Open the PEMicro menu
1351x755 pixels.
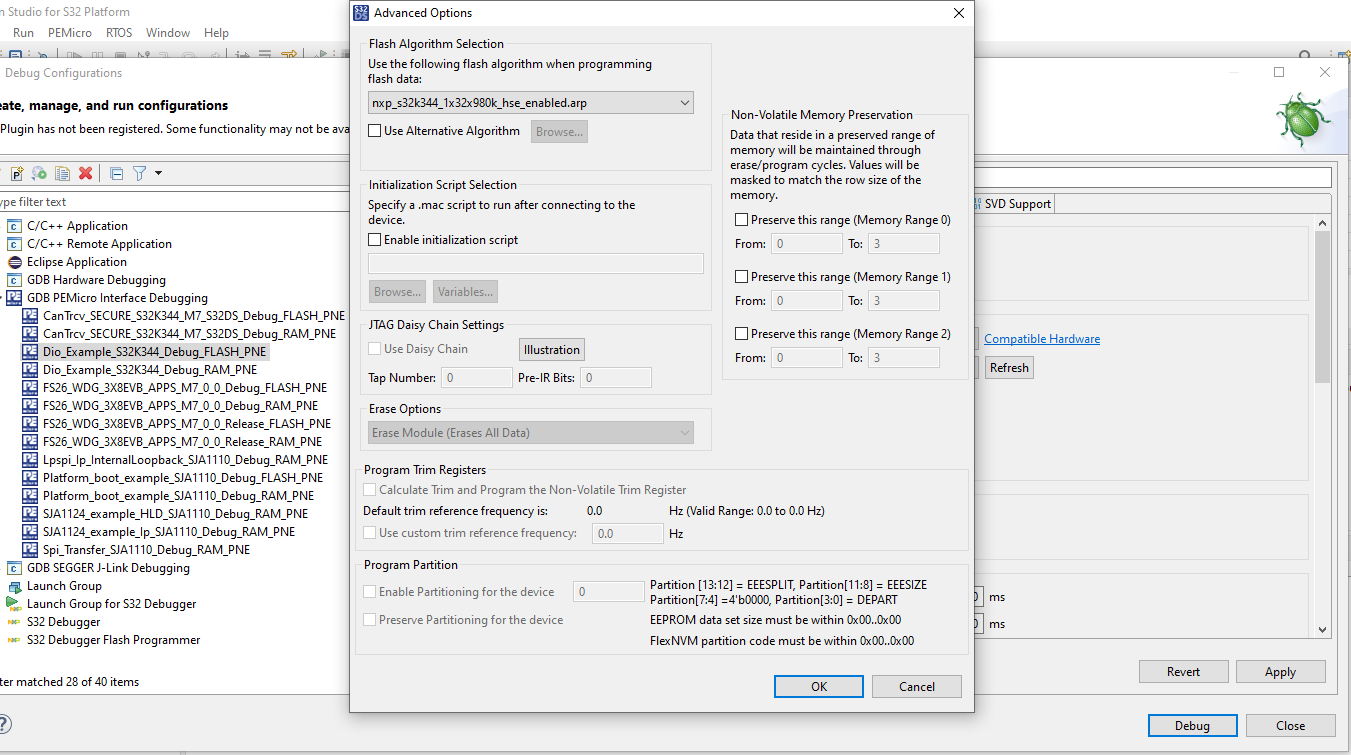70,32
